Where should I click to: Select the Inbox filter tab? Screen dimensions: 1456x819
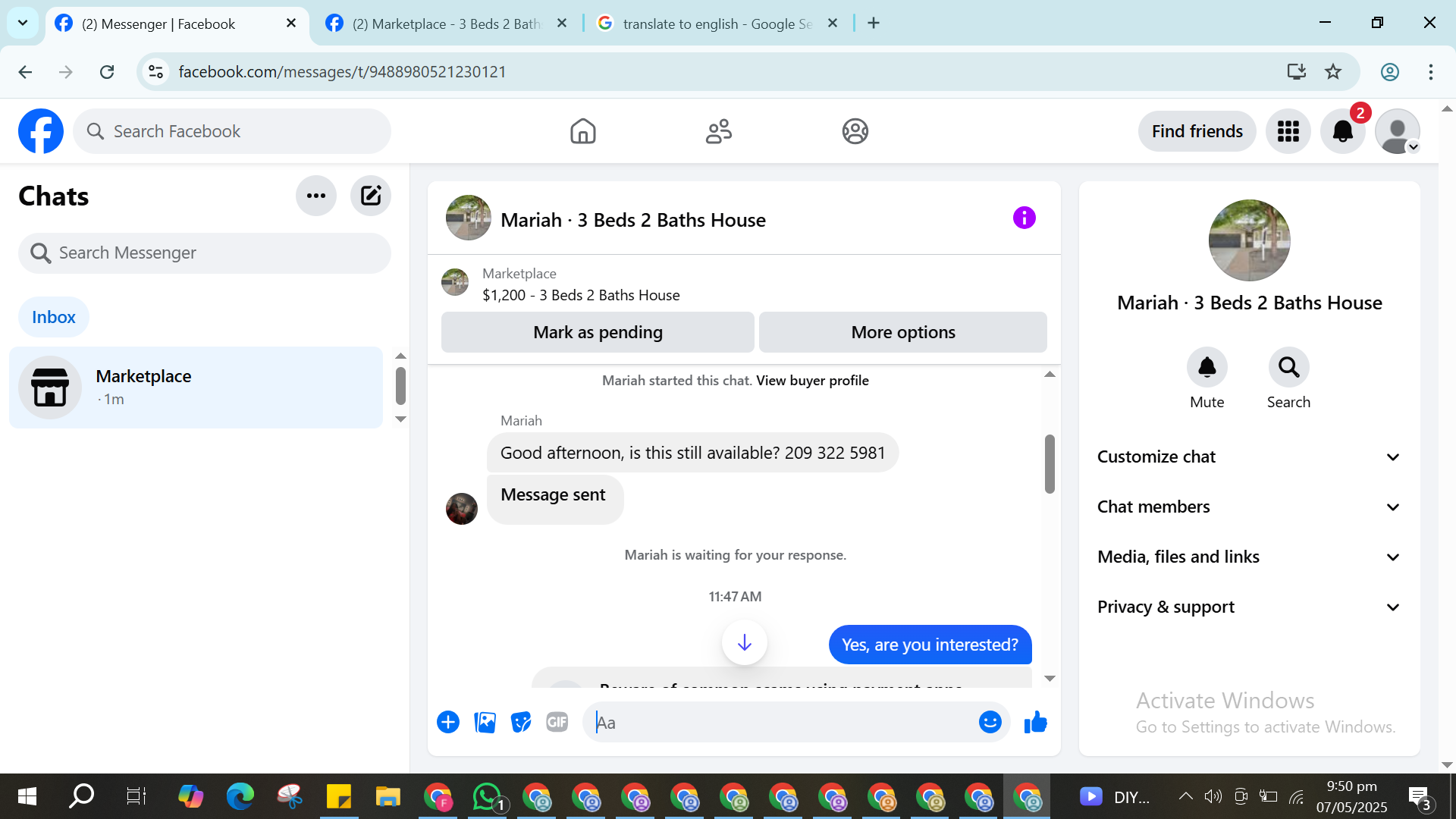click(53, 317)
